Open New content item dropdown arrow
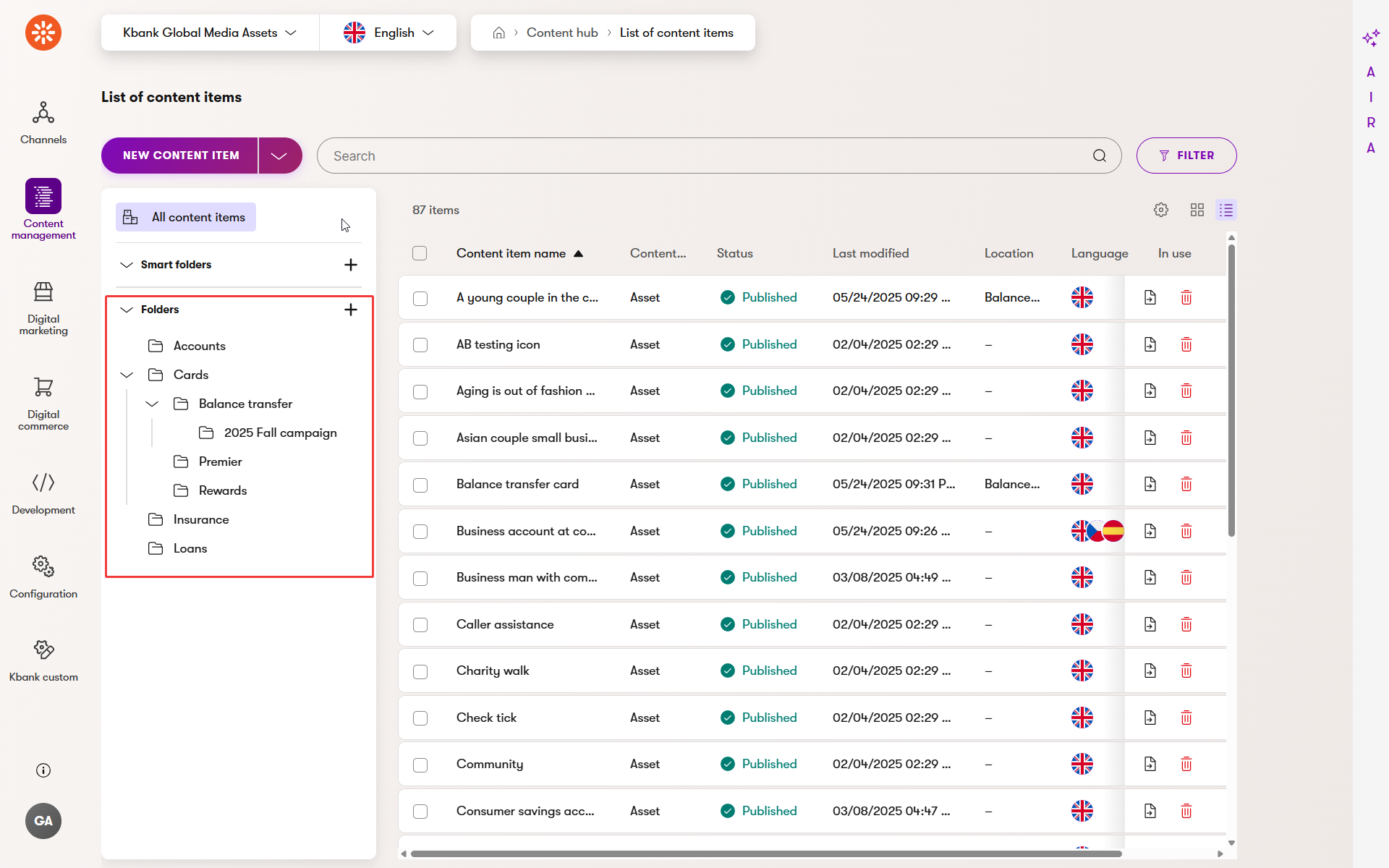This screenshot has height=868, width=1389. coord(280,156)
